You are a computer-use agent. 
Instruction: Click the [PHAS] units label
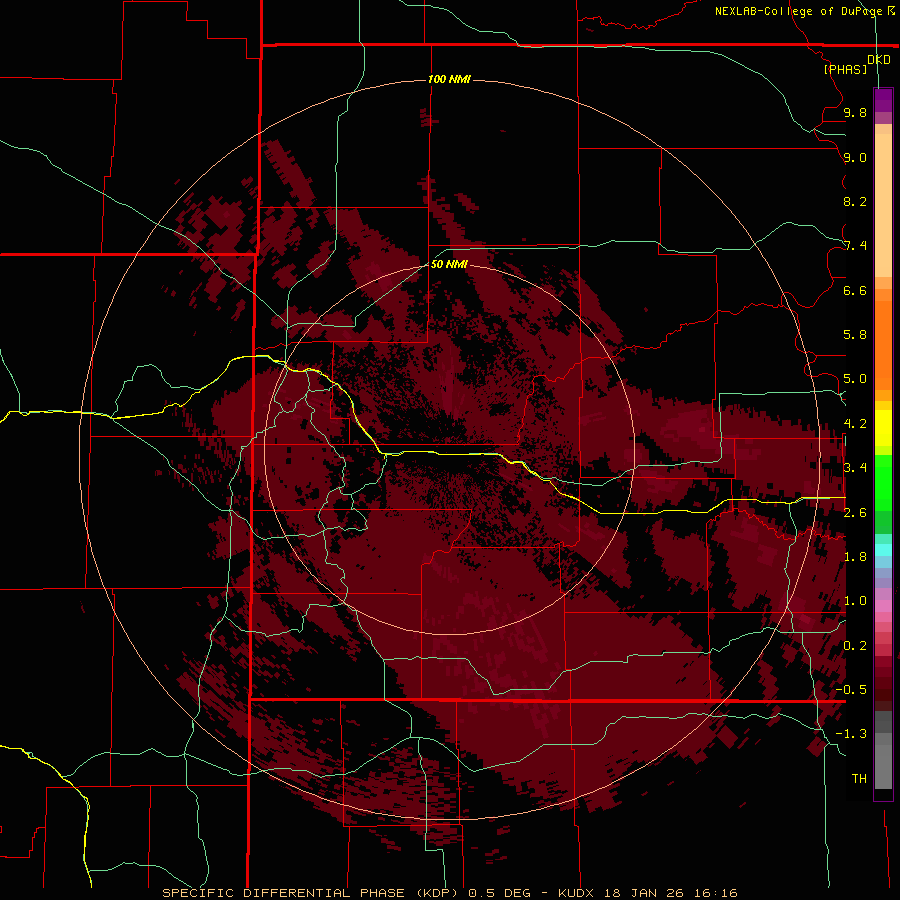pyautogui.click(x=845, y=69)
